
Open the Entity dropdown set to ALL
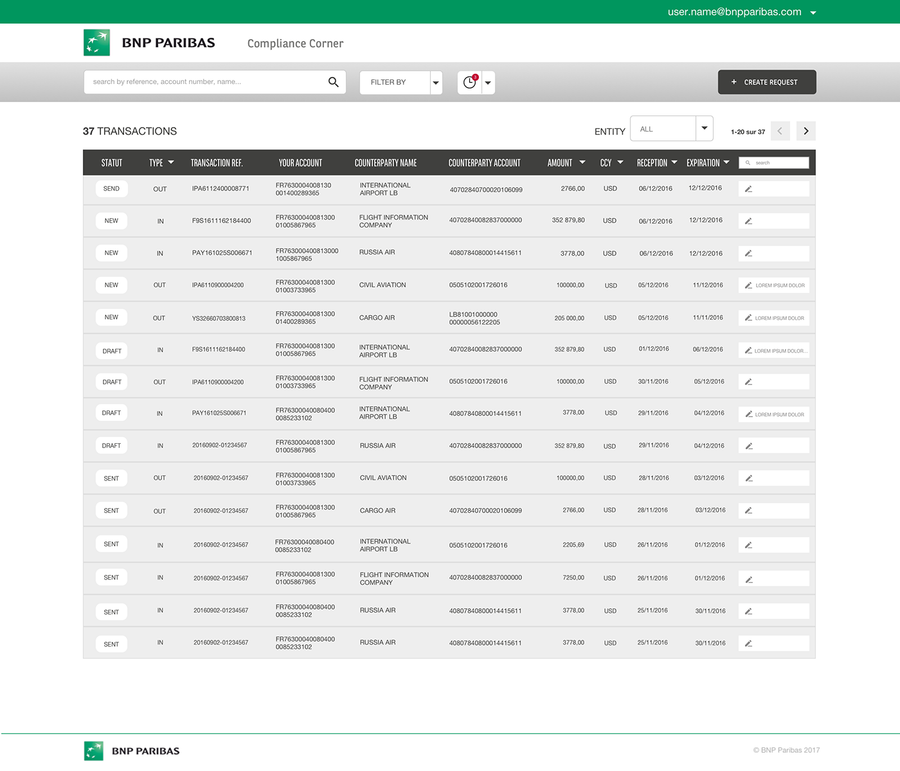click(x=704, y=129)
